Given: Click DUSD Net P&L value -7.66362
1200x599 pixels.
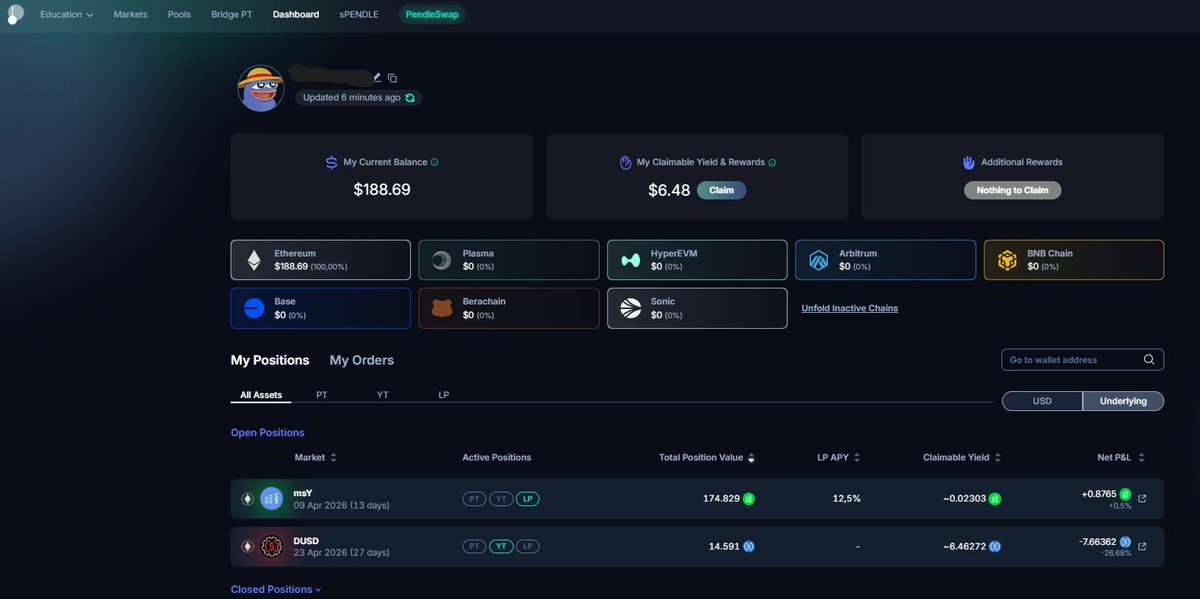Looking at the screenshot, I should point(1097,541).
